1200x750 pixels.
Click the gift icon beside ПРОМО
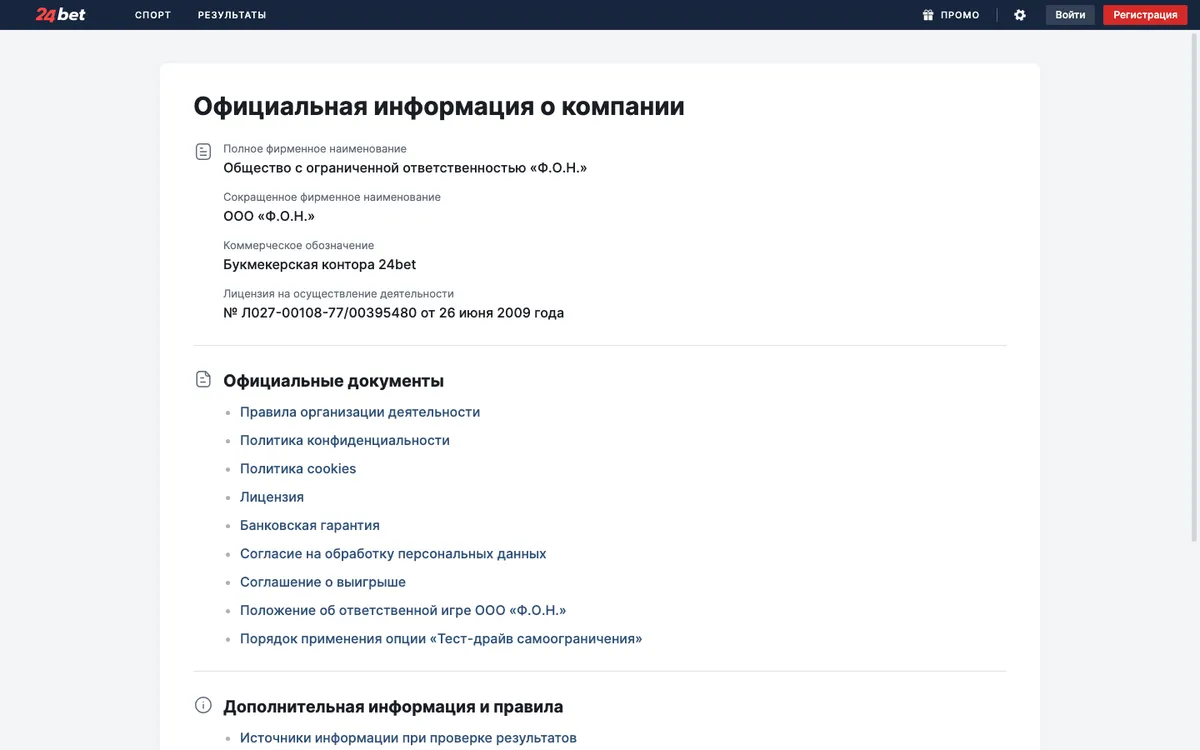(x=928, y=15)
